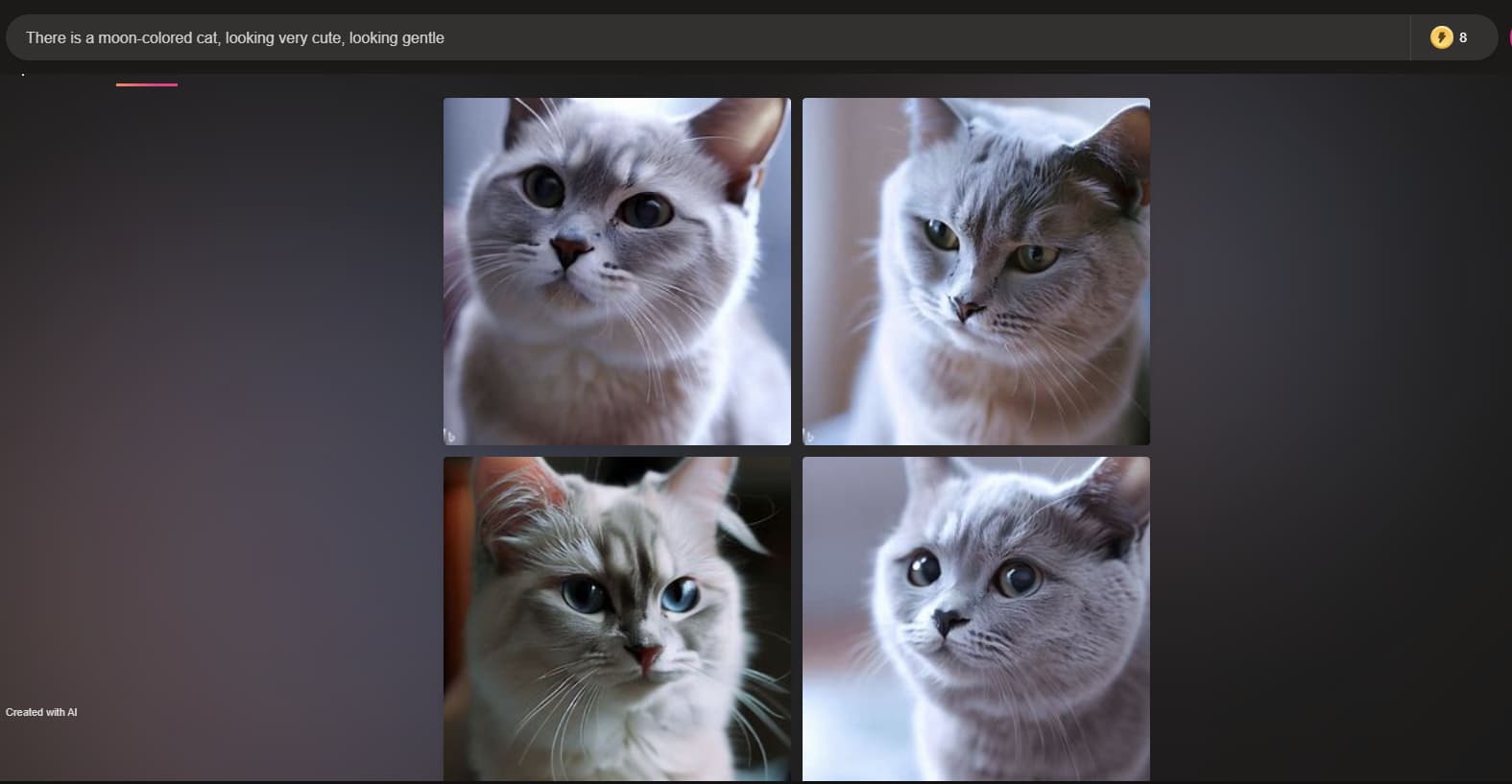Click the Bing watermark on the top-right cat image

tap(808, 437)
